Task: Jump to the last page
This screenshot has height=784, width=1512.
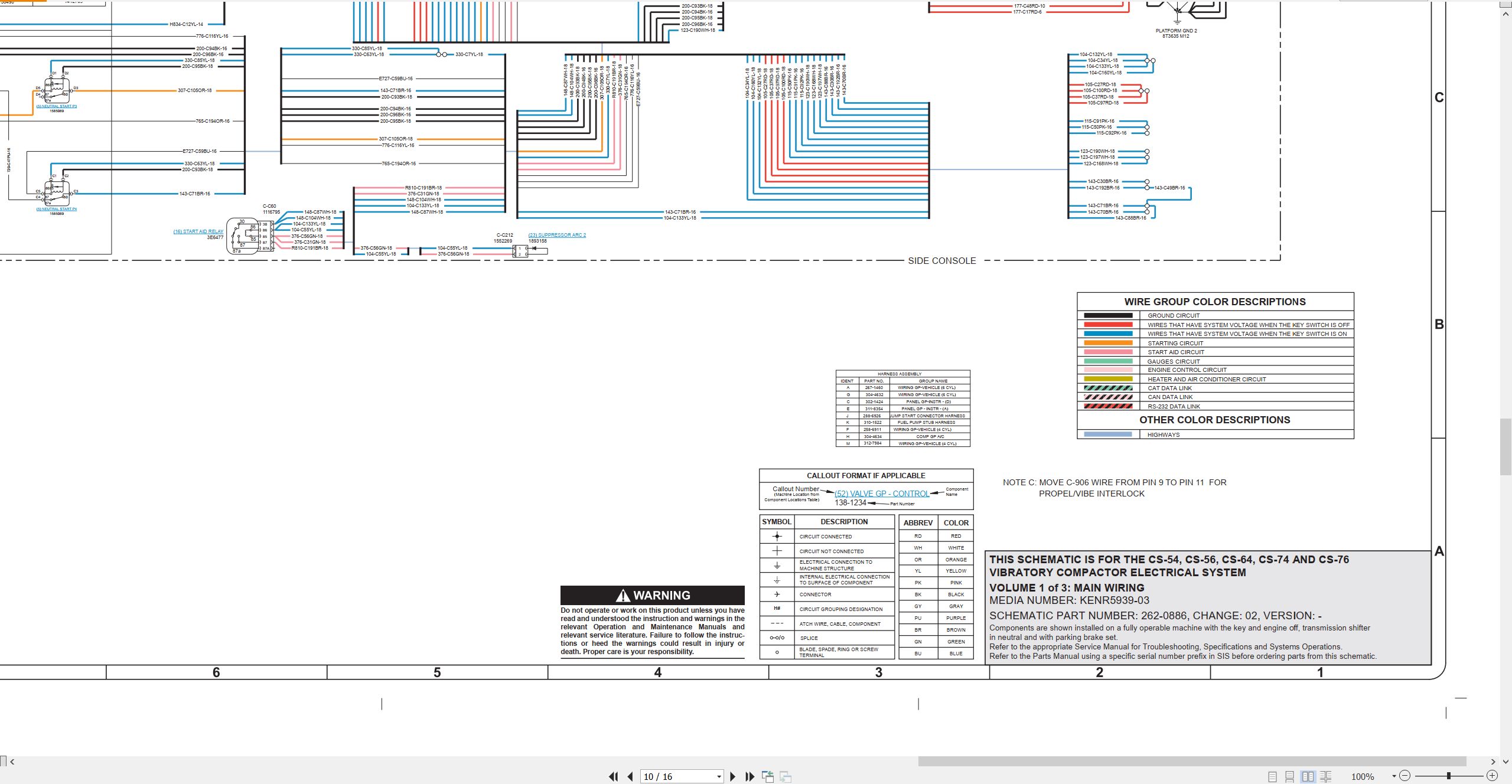Action: click(x=750, y=777)
